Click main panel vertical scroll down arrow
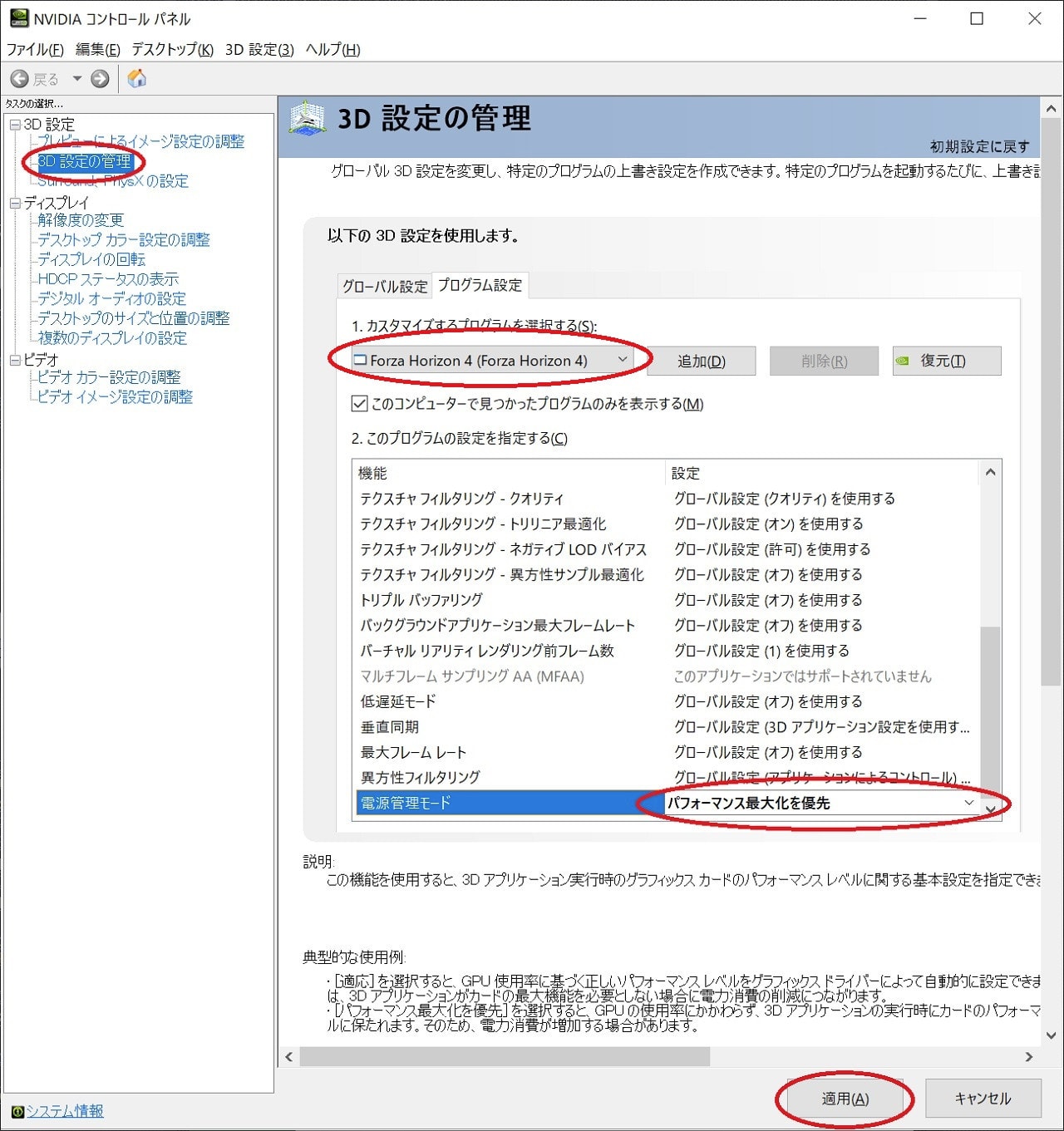The image size is (1064, 1131). [1052, 1035]
